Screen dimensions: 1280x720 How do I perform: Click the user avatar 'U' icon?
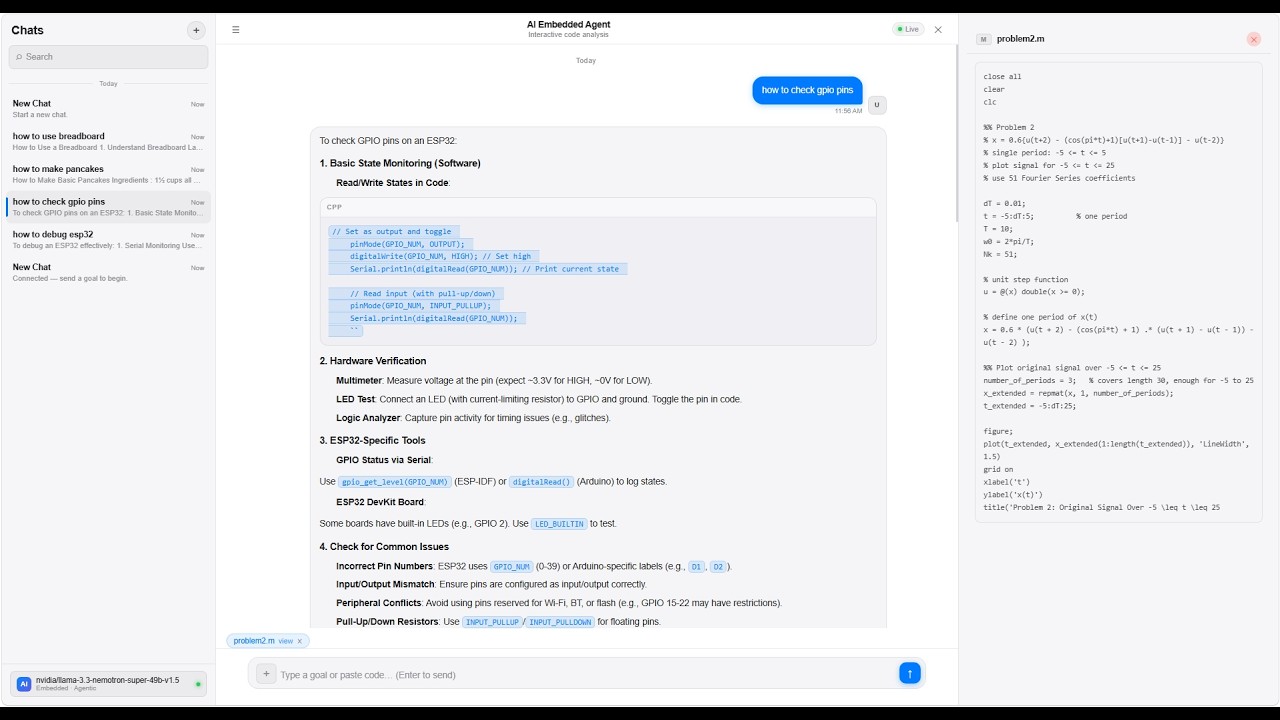coord(877,104)
